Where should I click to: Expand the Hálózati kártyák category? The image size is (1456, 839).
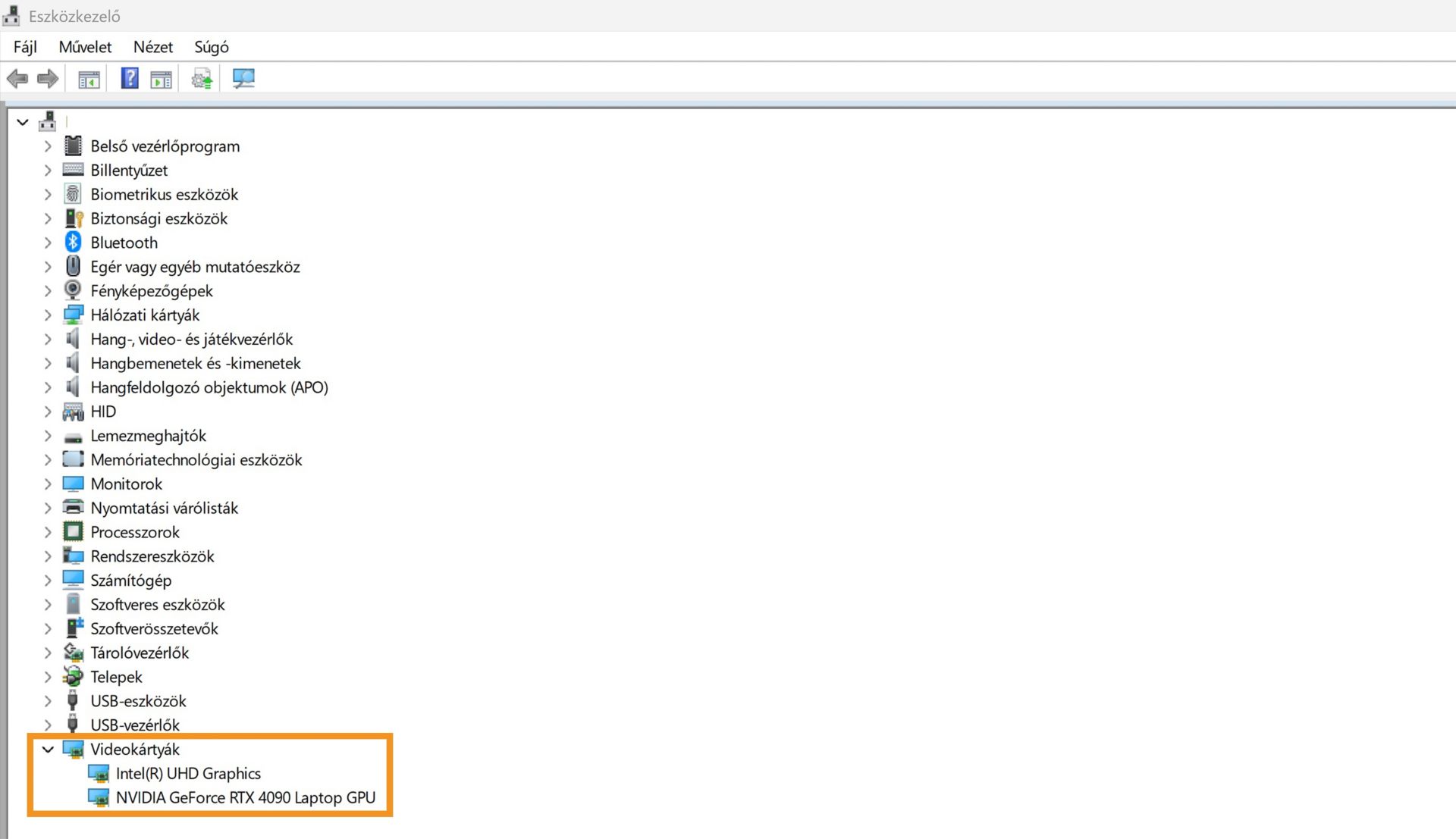click(48, 315)
